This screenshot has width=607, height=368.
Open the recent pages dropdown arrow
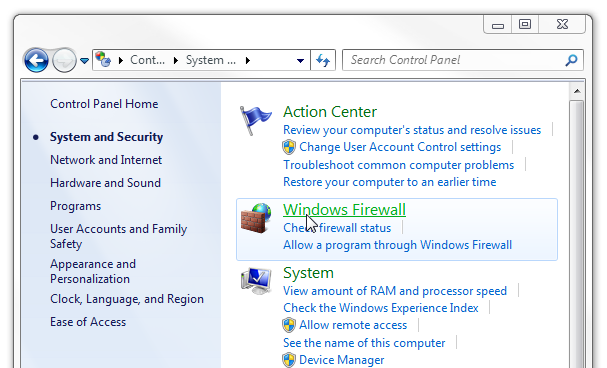84,60
